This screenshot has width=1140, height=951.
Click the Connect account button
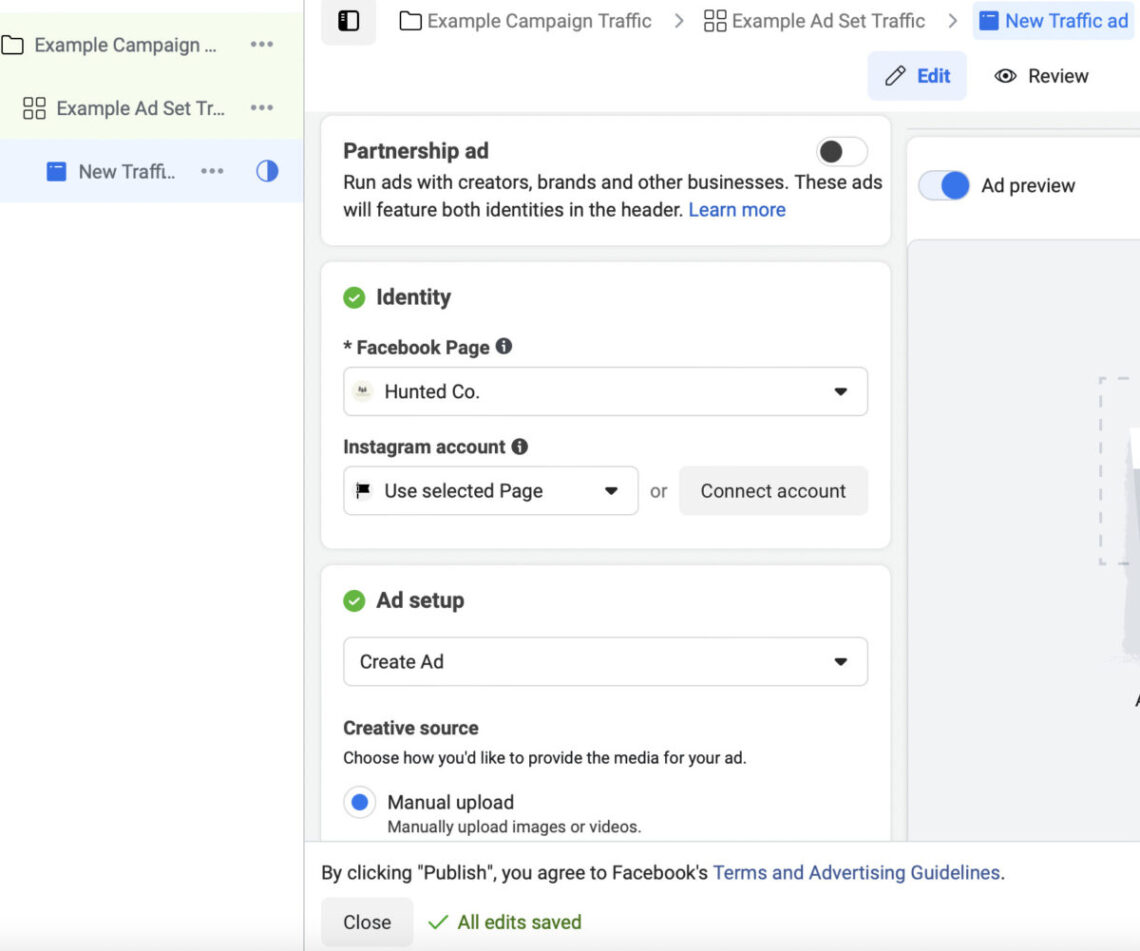point(773,491)
